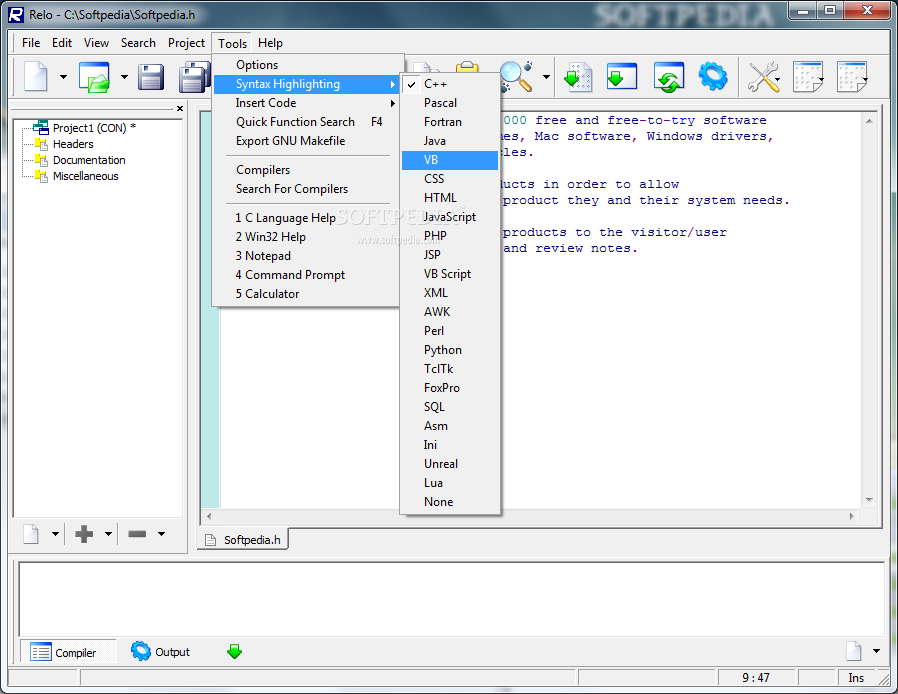The height and width of the screenshot is (694, 898).
Task: Click the Save All multi-disk icon
Action: point(194,77)
